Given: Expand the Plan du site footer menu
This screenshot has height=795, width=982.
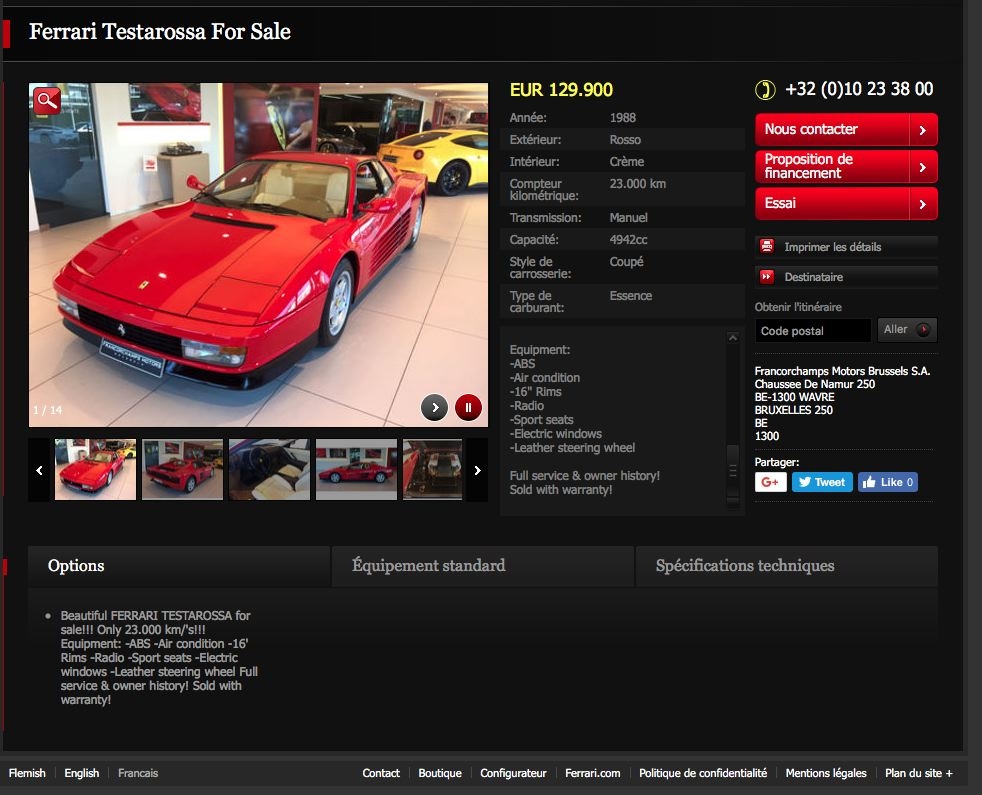Looking at the screenshot, I should (918, 773).
